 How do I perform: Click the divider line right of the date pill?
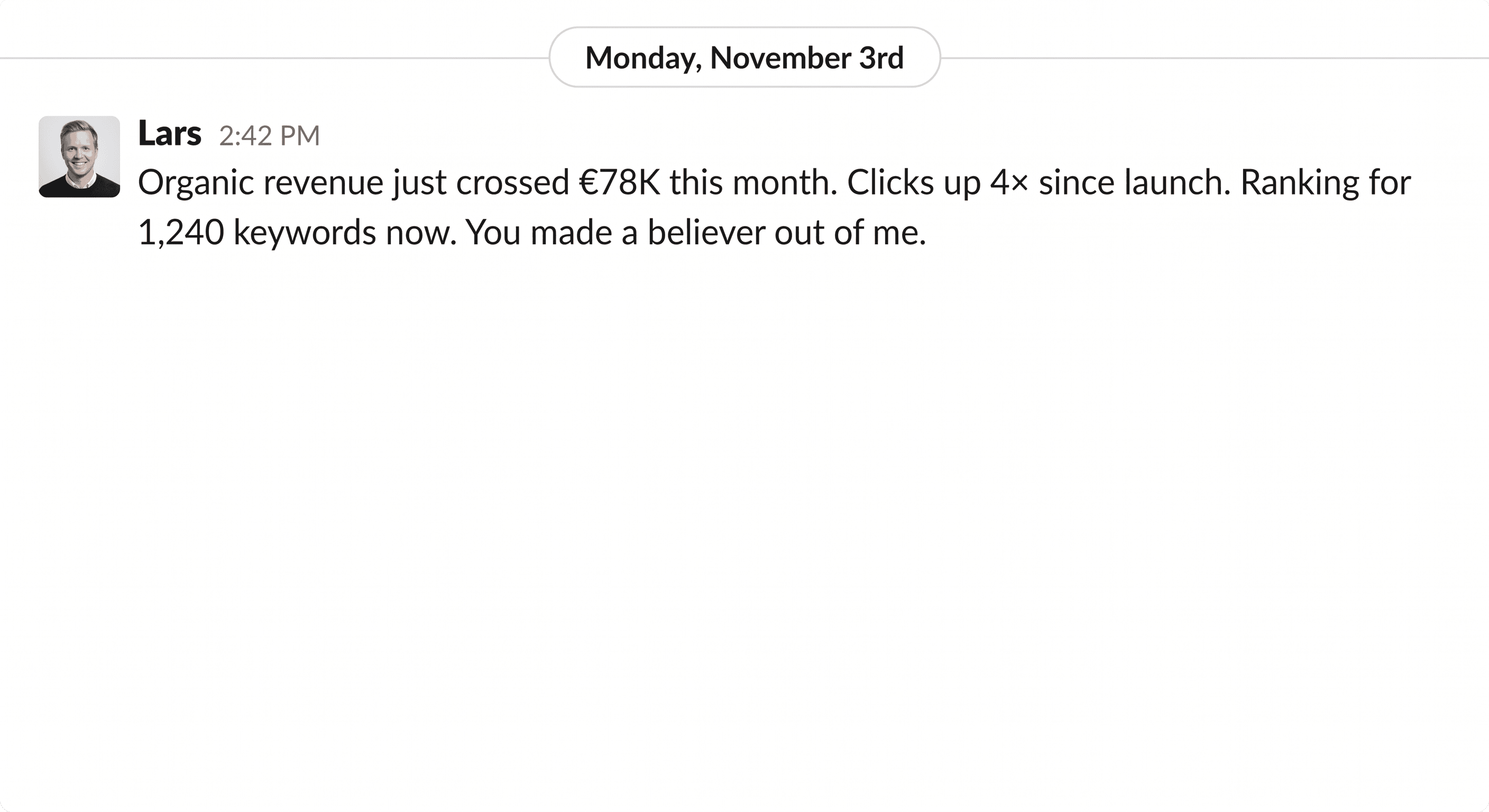(1214, 58)
